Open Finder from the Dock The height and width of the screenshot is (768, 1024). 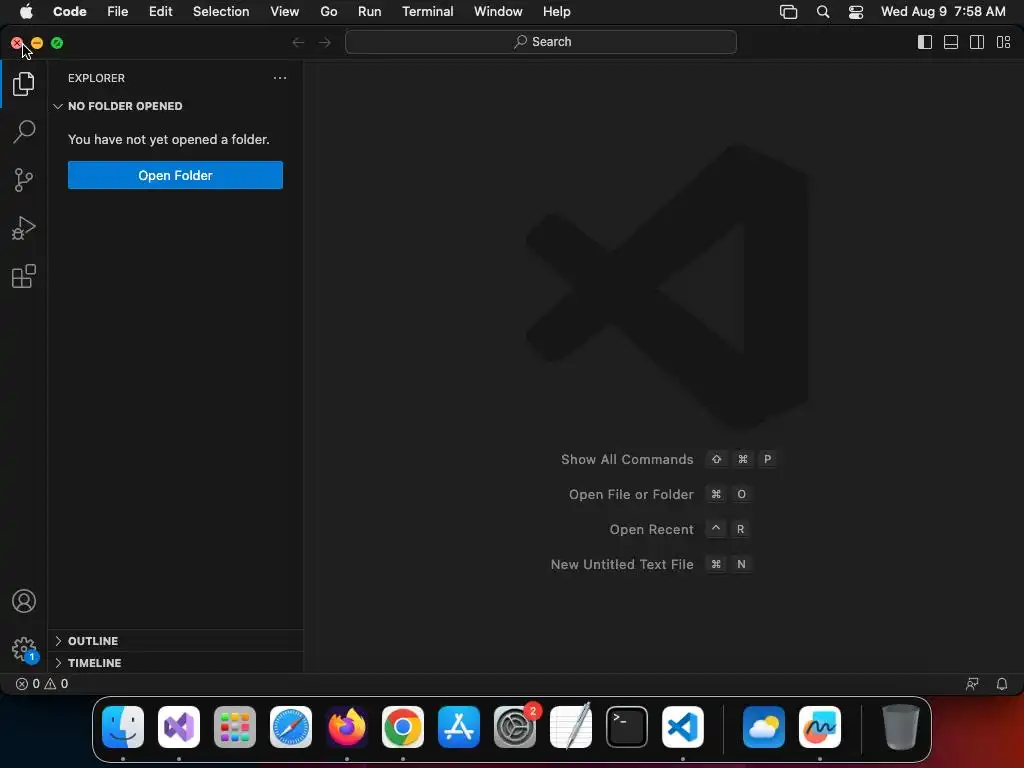point(123,727)
